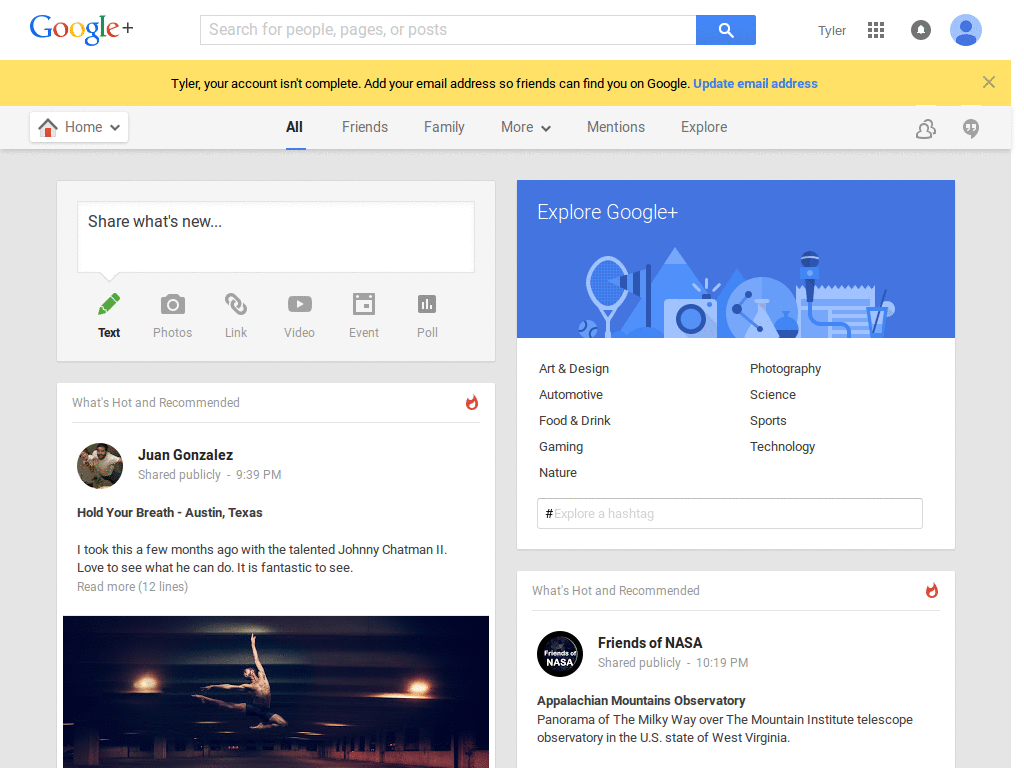Explore the Science category
The width and height of the screenshot is (1024, 768).
click(773, 395)
